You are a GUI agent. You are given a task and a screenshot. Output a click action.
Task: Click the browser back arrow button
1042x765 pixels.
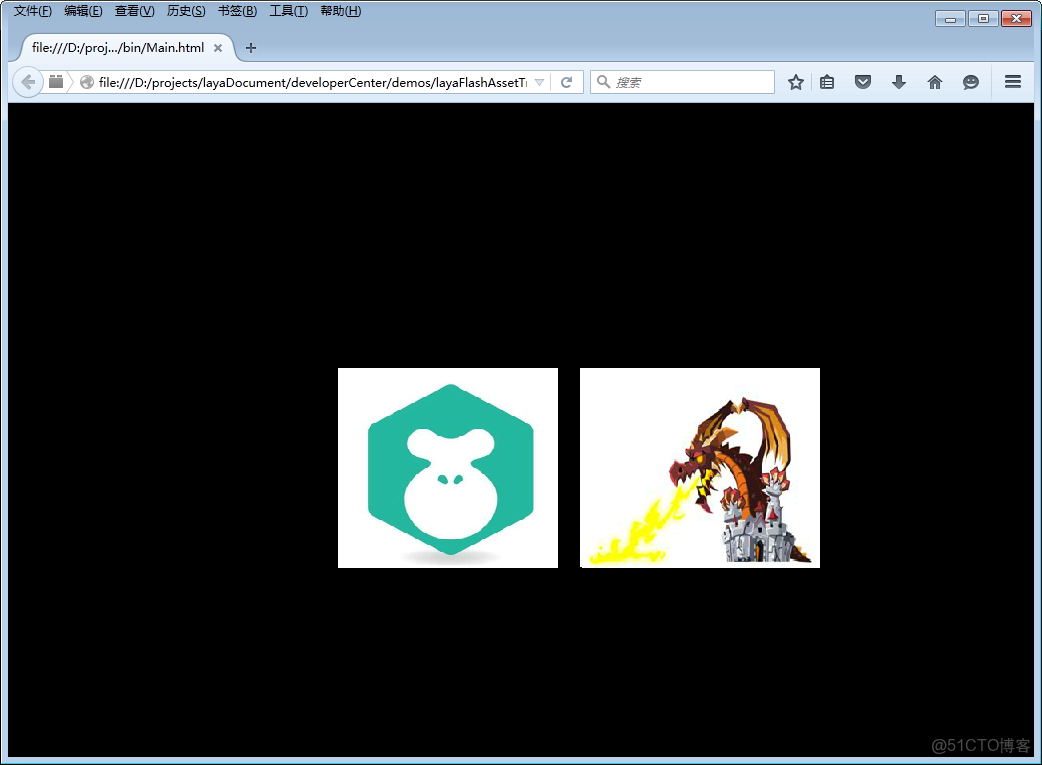(27, 82)
